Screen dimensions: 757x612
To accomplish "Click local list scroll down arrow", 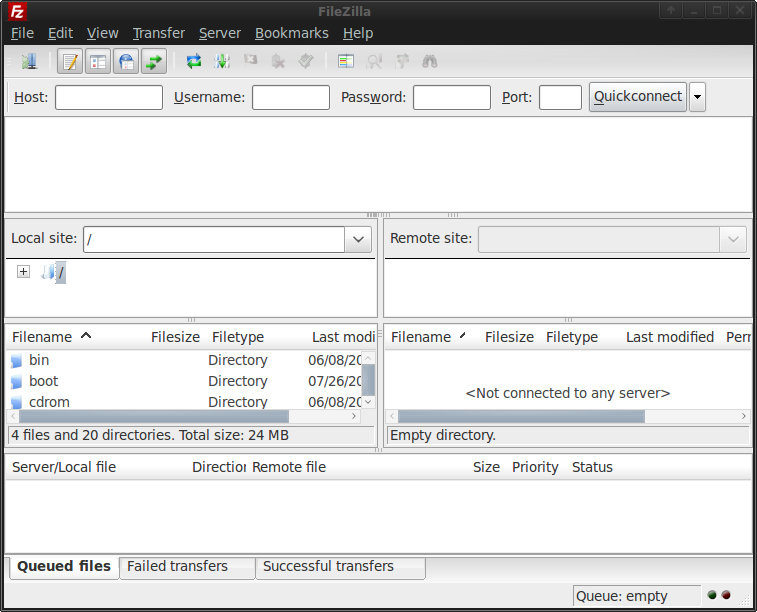I will point(368,402).
